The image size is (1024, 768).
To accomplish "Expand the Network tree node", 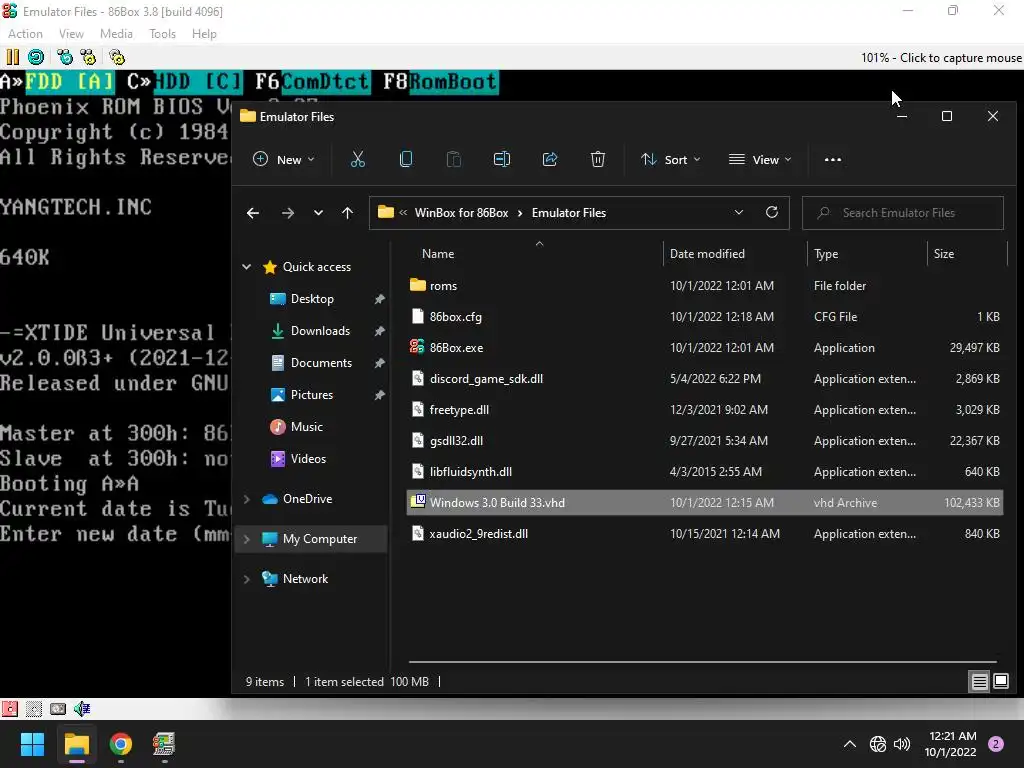I will coord(247,579).
